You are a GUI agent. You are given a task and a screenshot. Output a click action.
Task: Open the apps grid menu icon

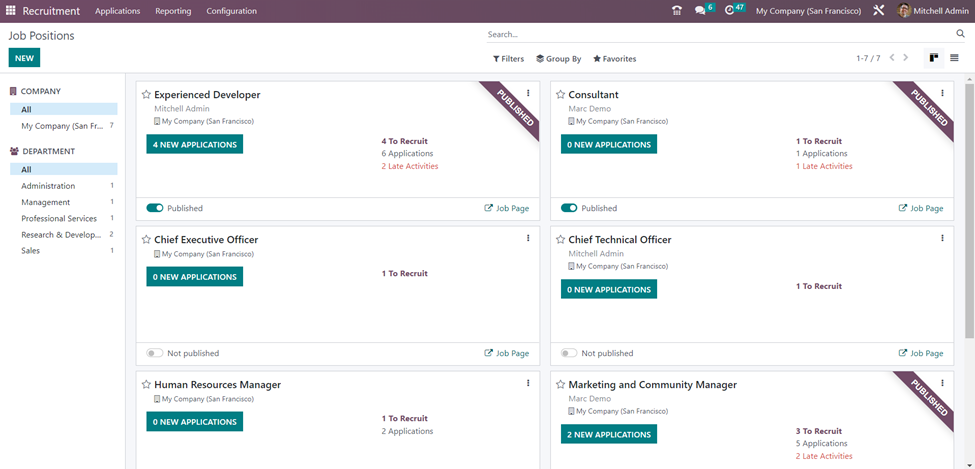[12, 11]
